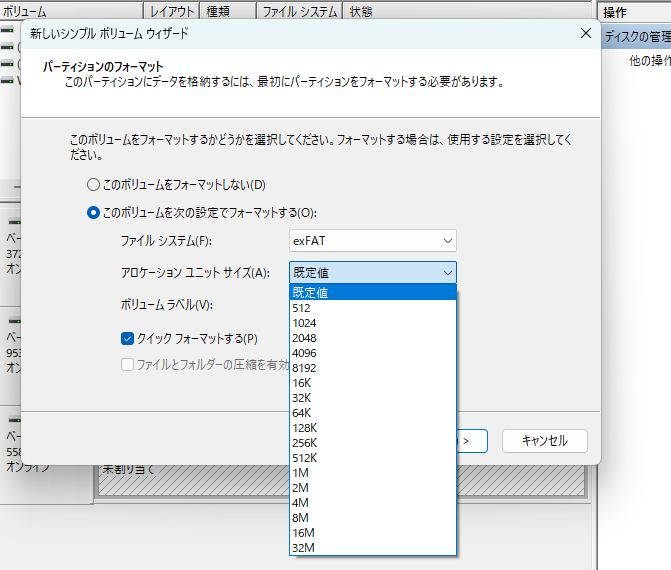Open the file system exFAT dropdown

tap(373, 241)
